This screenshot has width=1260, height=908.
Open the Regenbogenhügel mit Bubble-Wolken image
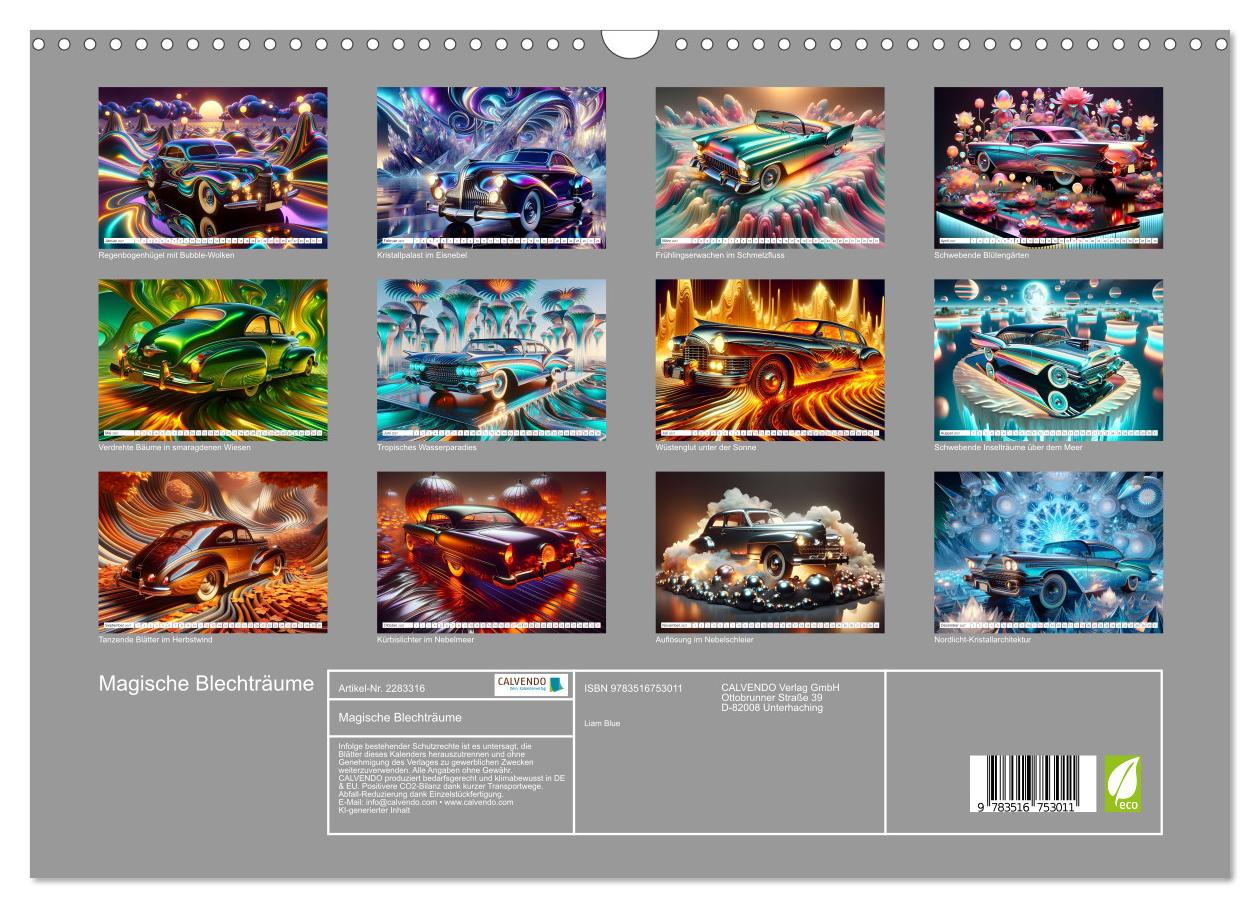click(212, 167)
